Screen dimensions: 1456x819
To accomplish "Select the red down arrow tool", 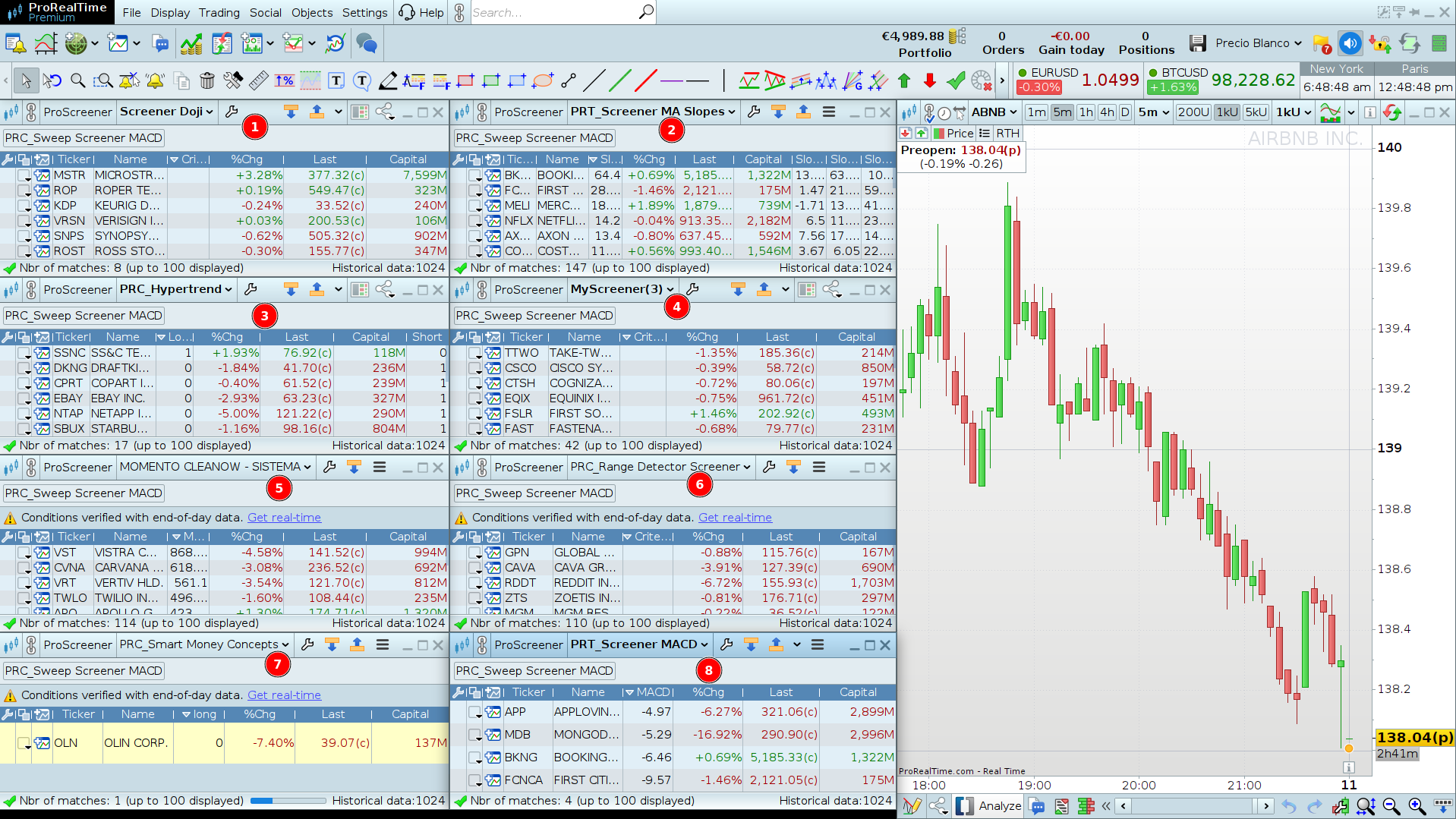I will pyautogui.click(x=930, y=80).
